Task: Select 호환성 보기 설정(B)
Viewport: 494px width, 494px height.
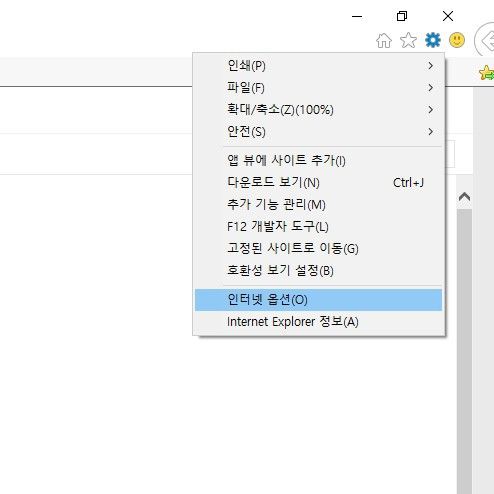Action: [x=318, y=270]
